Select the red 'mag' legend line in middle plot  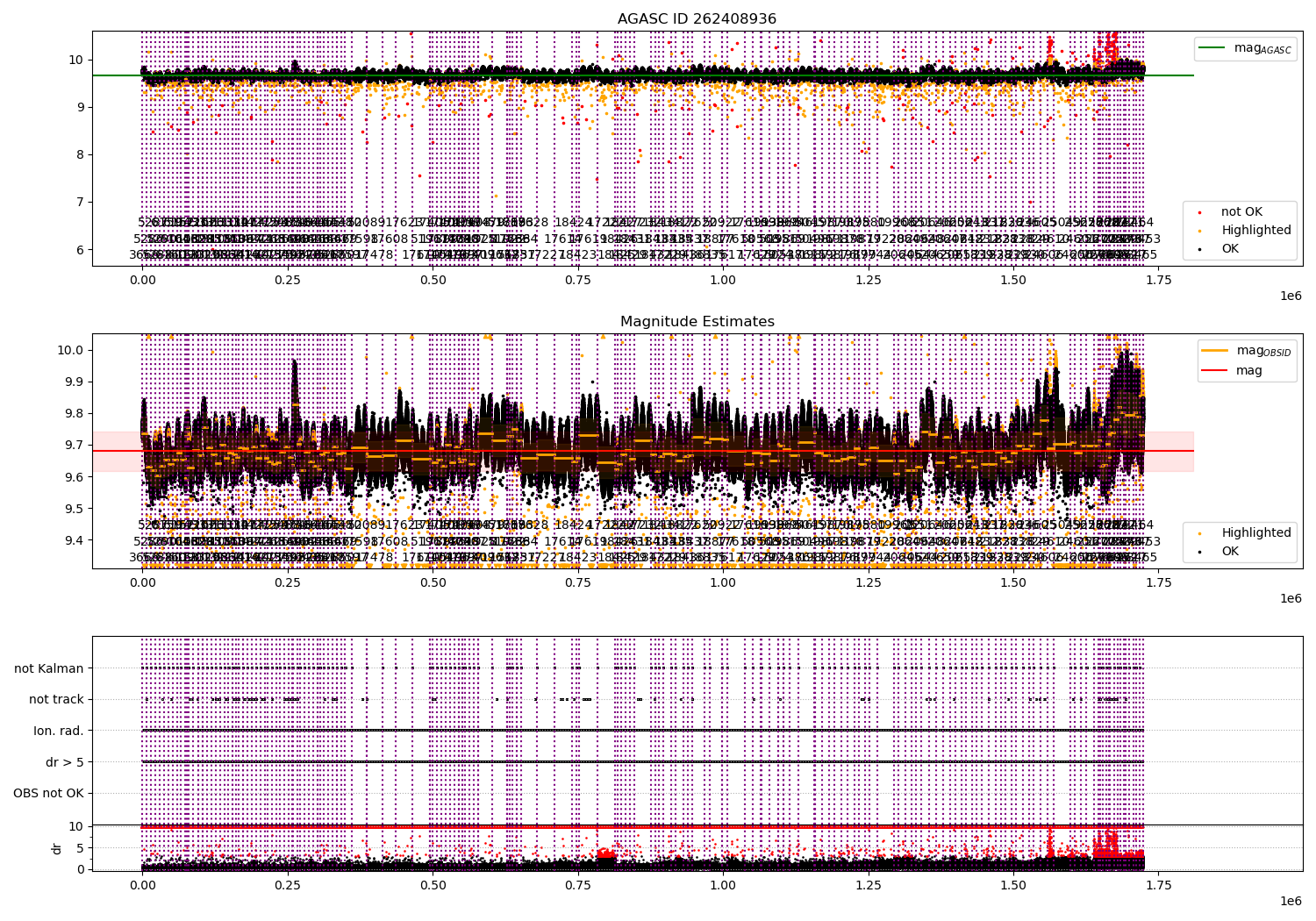pyautogui.click(x=1216, y=371)
